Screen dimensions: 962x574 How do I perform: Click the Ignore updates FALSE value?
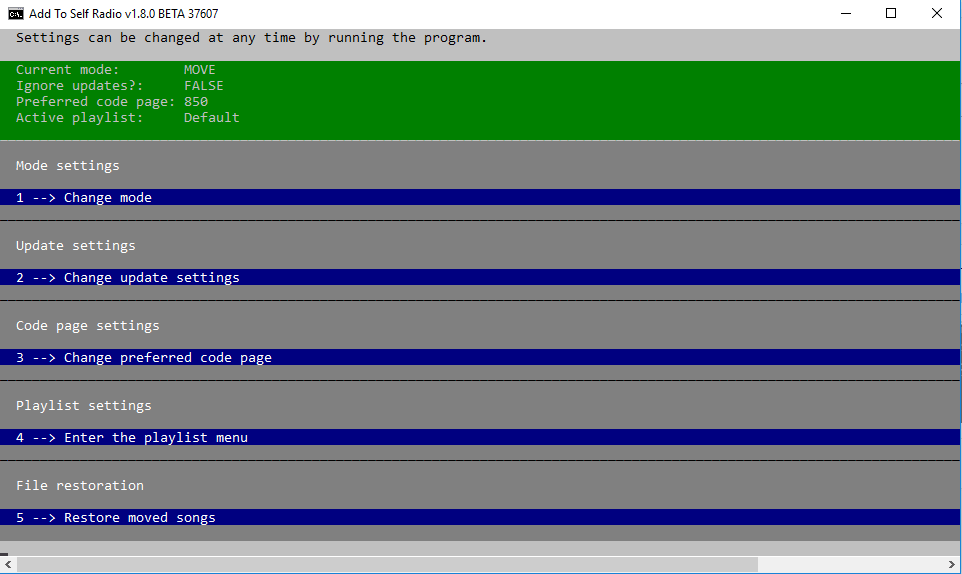(204, 86)
